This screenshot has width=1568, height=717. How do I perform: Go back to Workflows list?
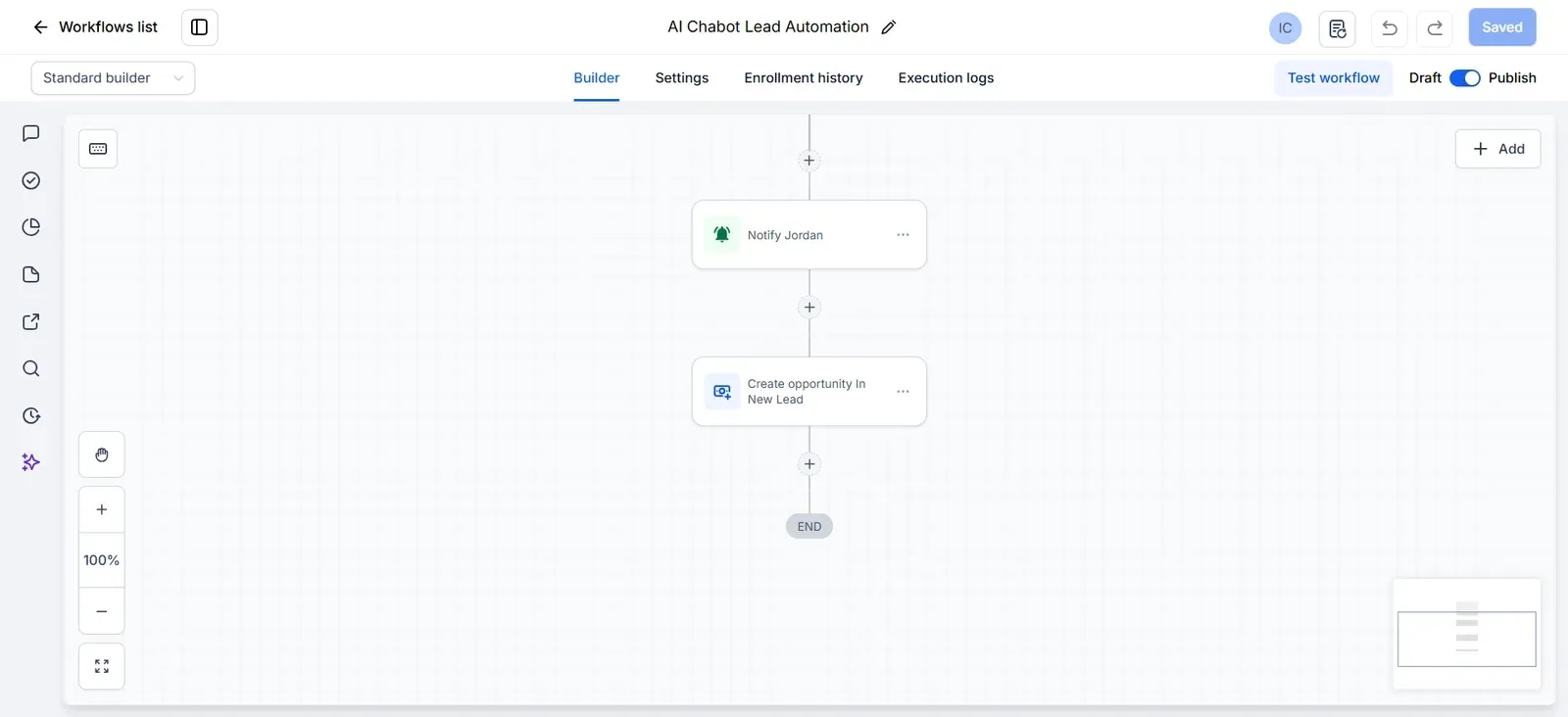[x=95, y=27]
